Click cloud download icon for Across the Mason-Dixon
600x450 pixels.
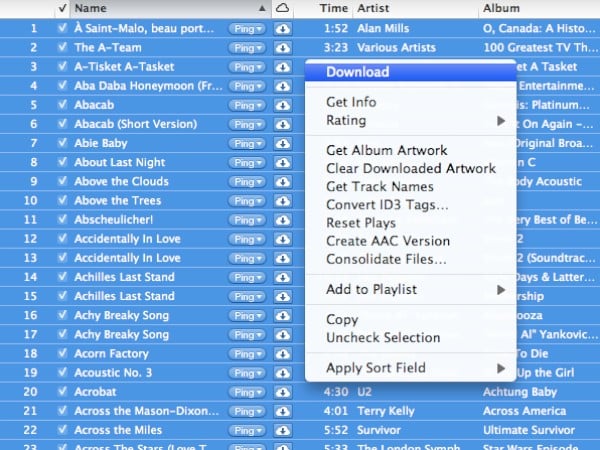tap(283, 411)
